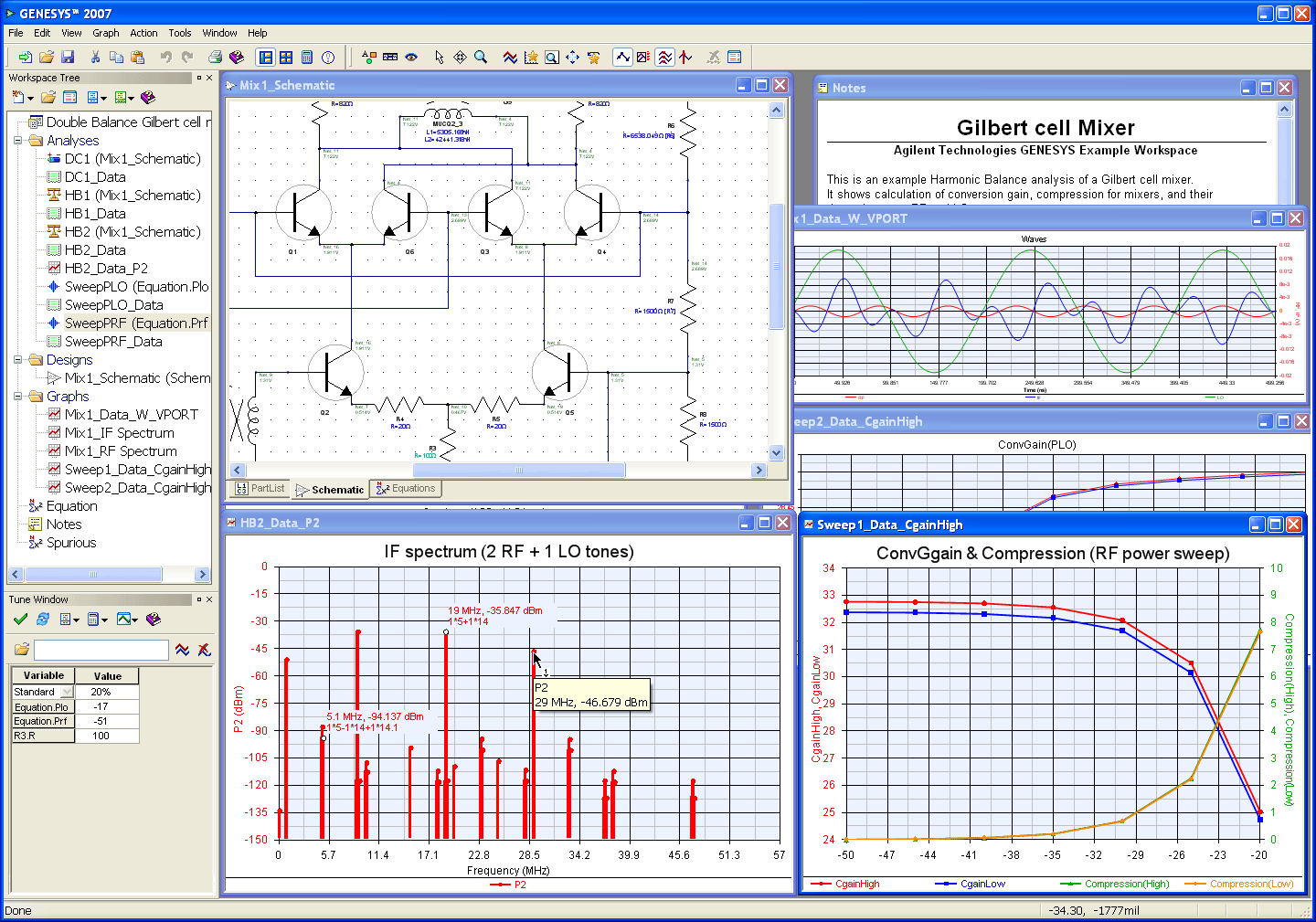Screen dimensions: 1316x922
Task: Collapse the Designs folder in the tree
Action: [17, 360]
